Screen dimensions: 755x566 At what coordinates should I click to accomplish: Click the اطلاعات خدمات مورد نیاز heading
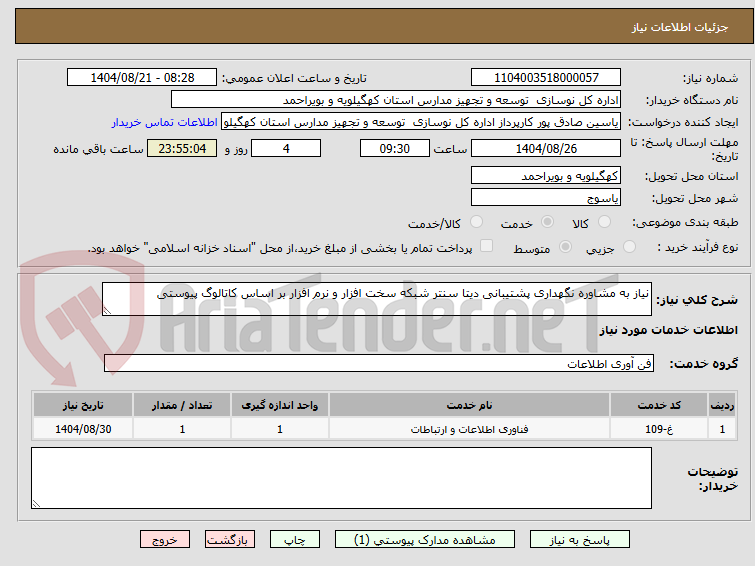[668, 330]
